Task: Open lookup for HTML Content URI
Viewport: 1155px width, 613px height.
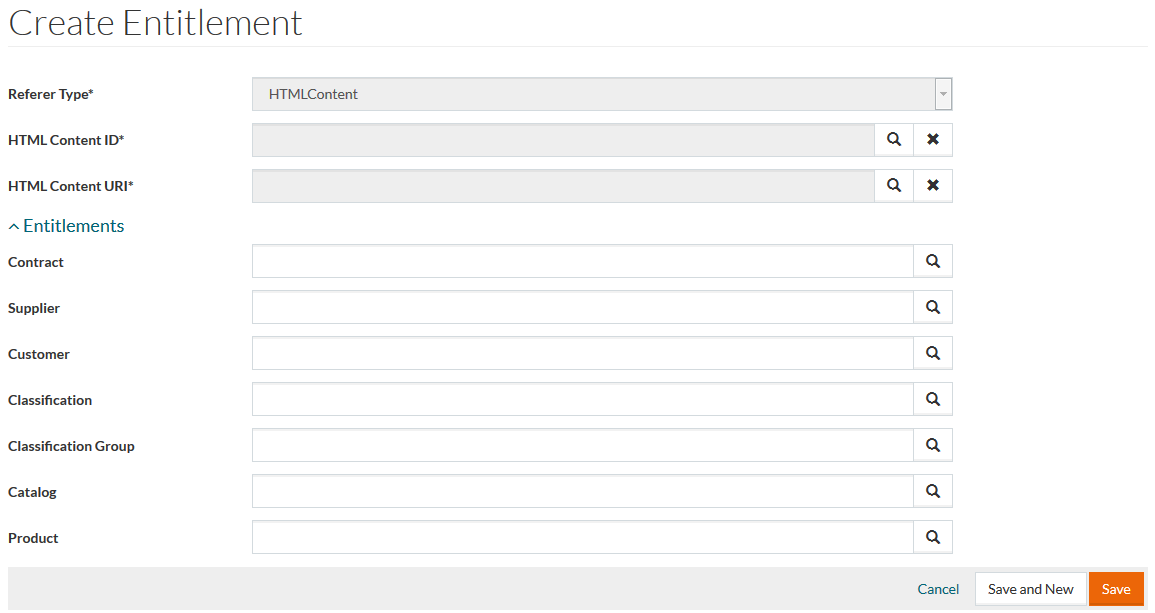Action: (x=894, y=186)
